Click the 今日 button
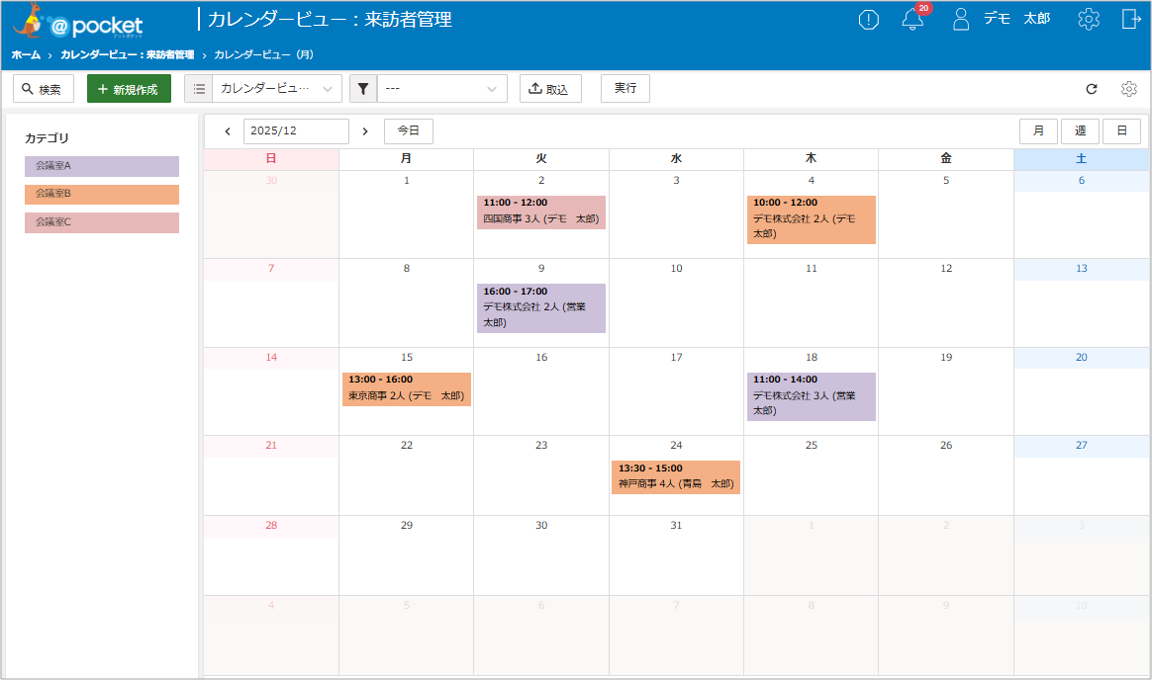1152x680 pixels. [x=408, y=131]
